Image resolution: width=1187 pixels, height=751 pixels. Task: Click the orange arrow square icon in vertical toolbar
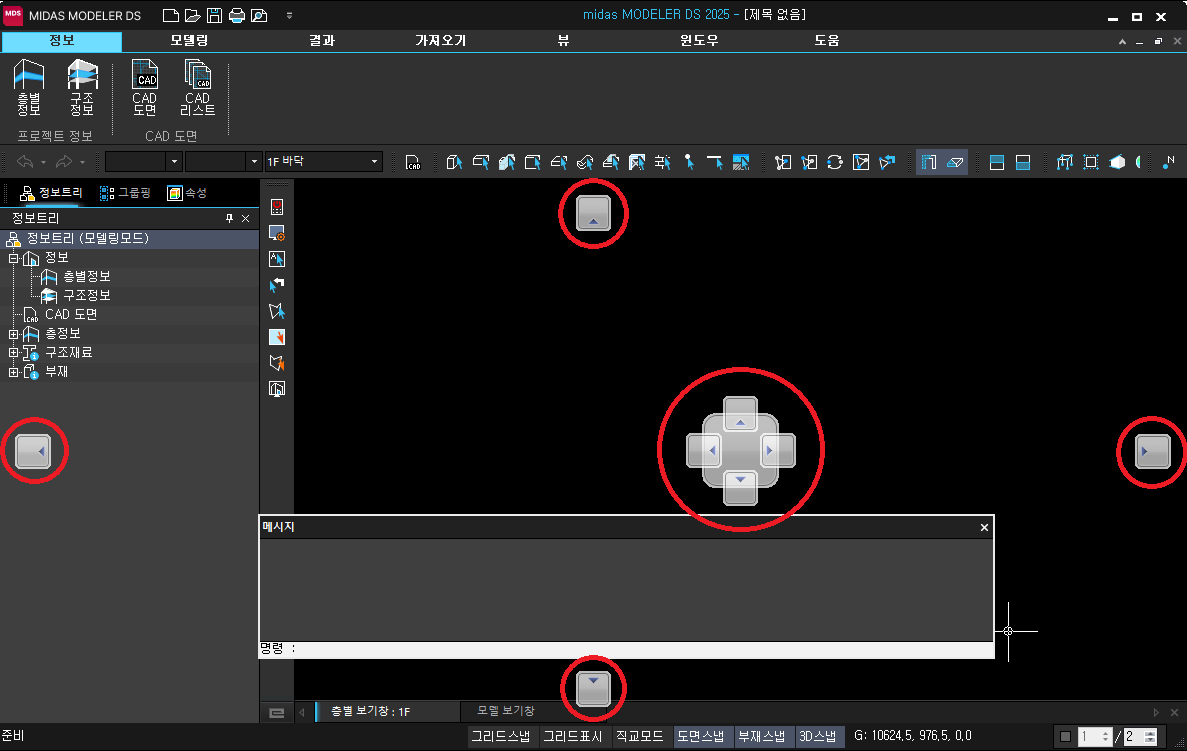277,337
